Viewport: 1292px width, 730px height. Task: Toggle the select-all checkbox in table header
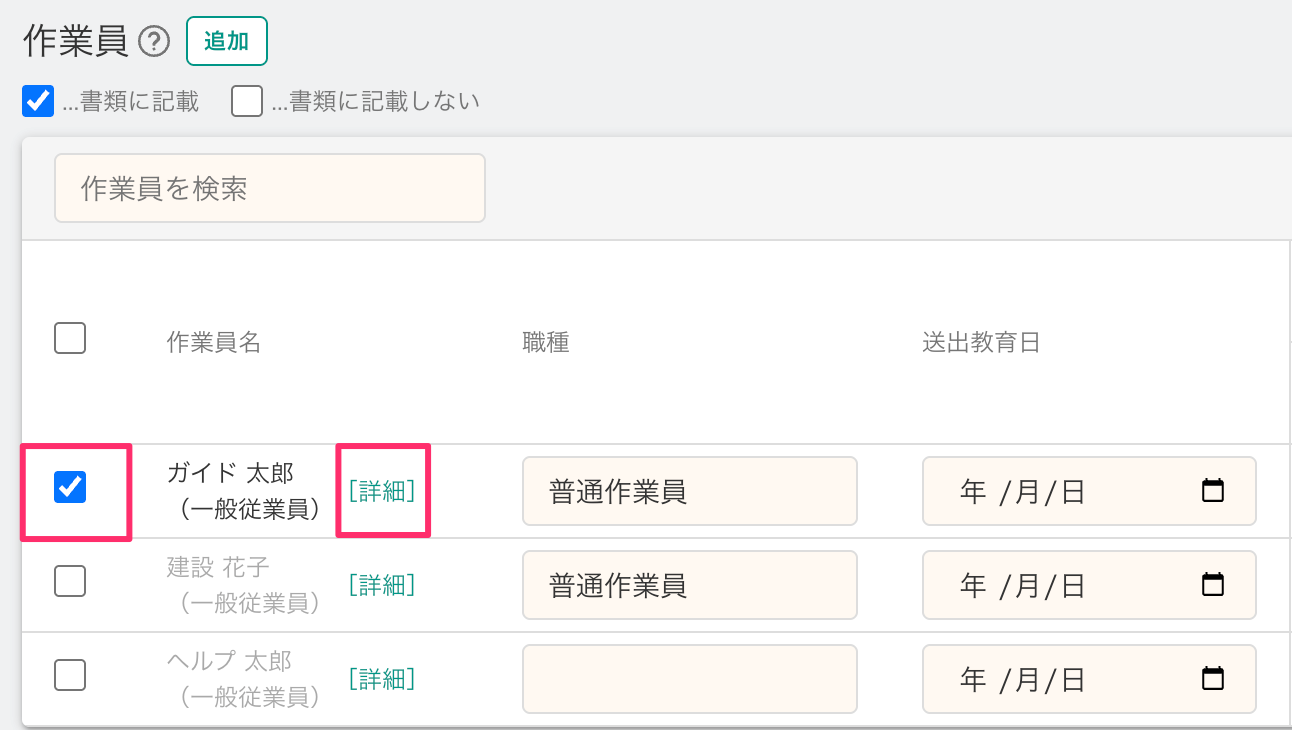pyautogui.click(x=70, y=339)
